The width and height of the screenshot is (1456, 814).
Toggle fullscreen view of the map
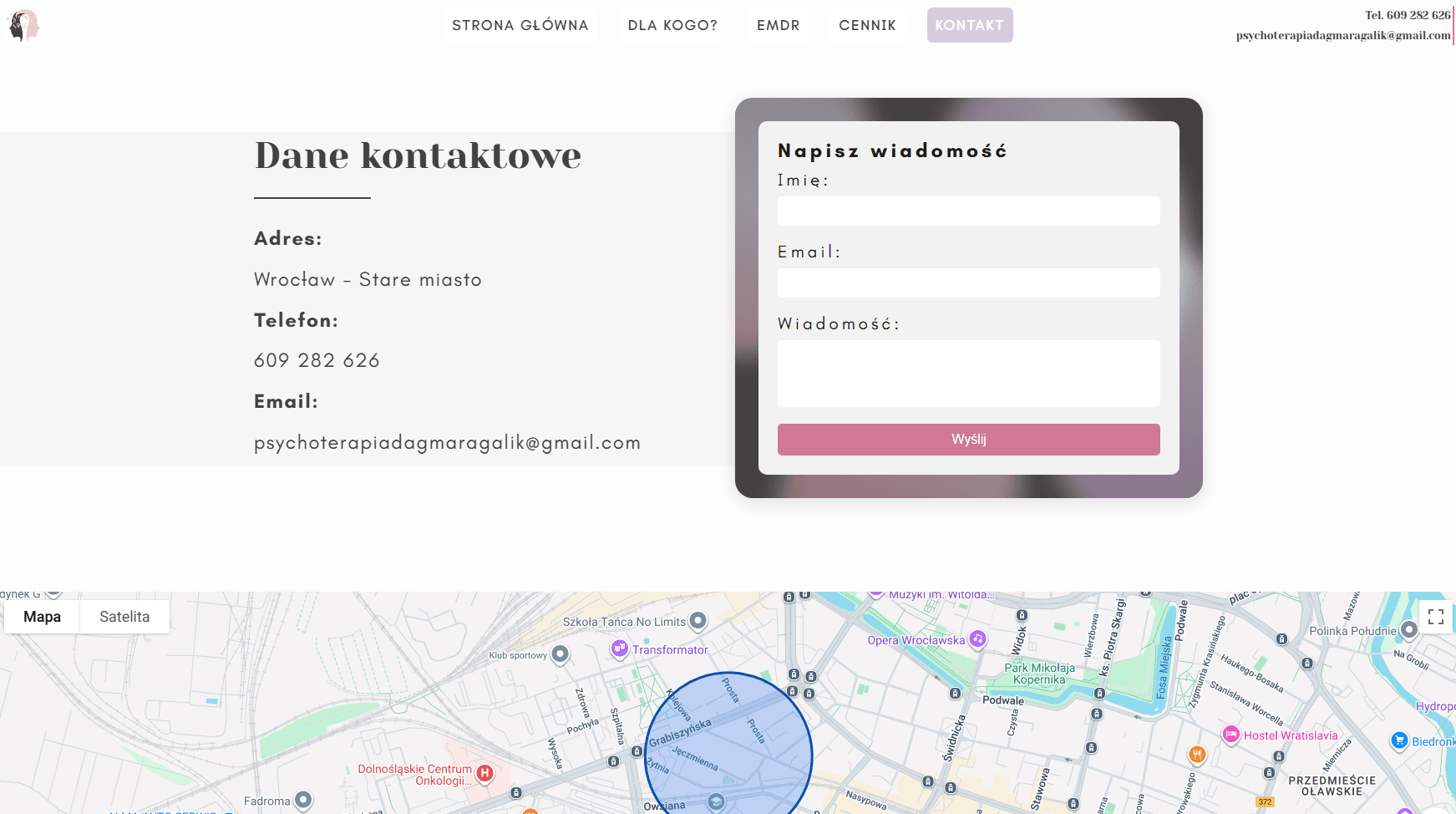pos(1435,617)
